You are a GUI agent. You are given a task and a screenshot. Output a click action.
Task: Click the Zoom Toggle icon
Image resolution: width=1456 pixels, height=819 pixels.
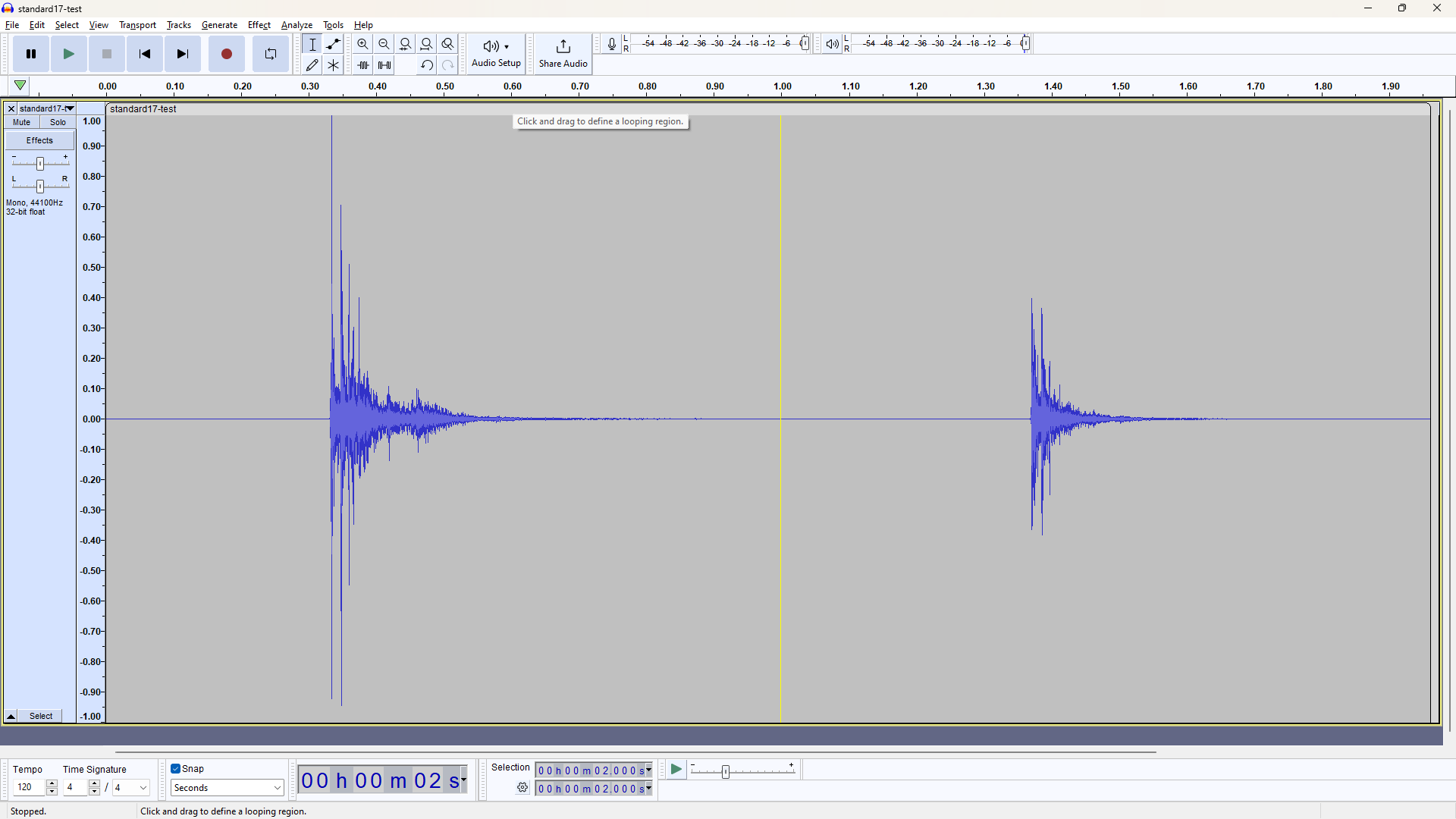pos(448,44)
